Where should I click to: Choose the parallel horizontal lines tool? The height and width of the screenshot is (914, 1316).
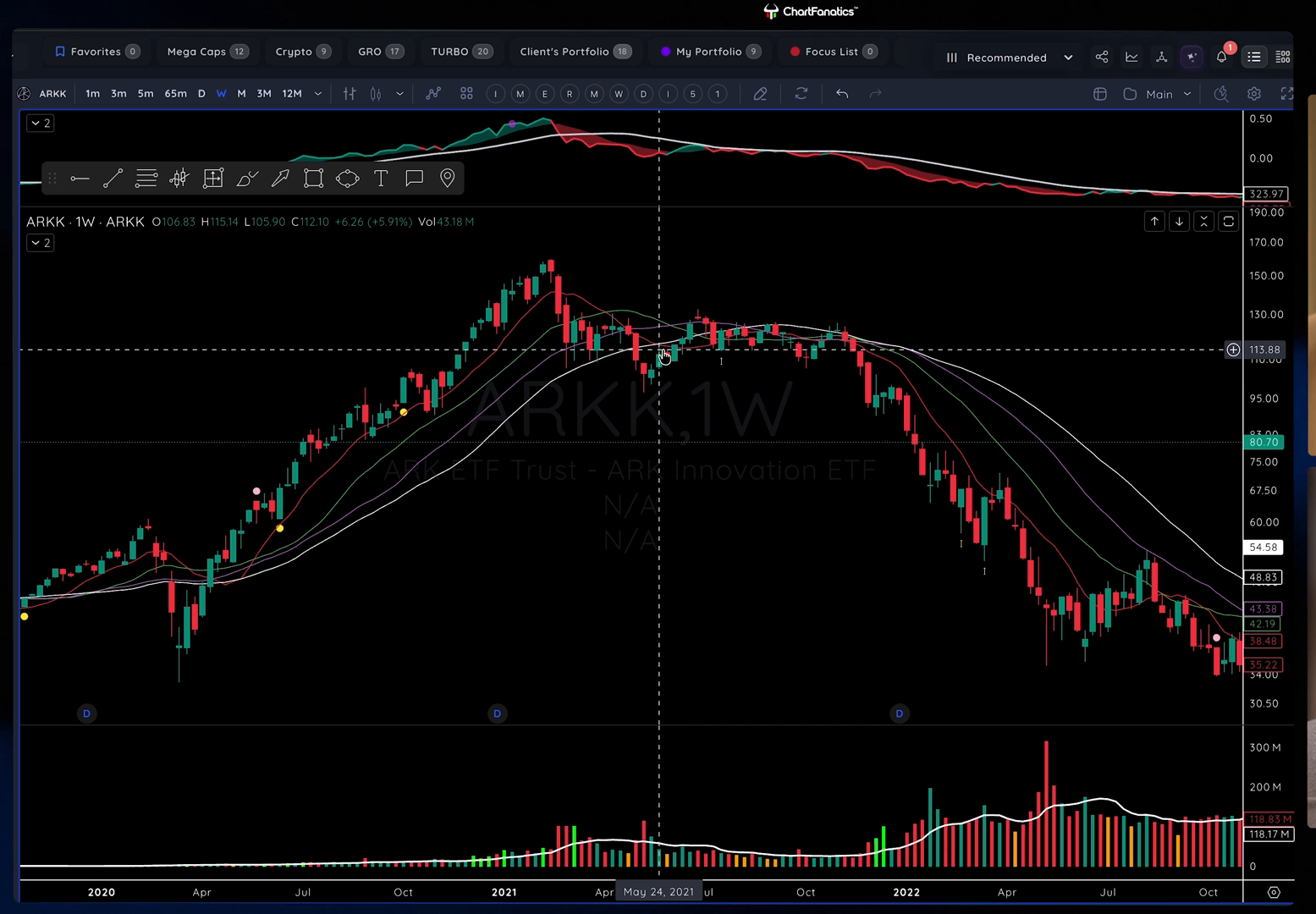pyautogui.click(x=146, y=179)
